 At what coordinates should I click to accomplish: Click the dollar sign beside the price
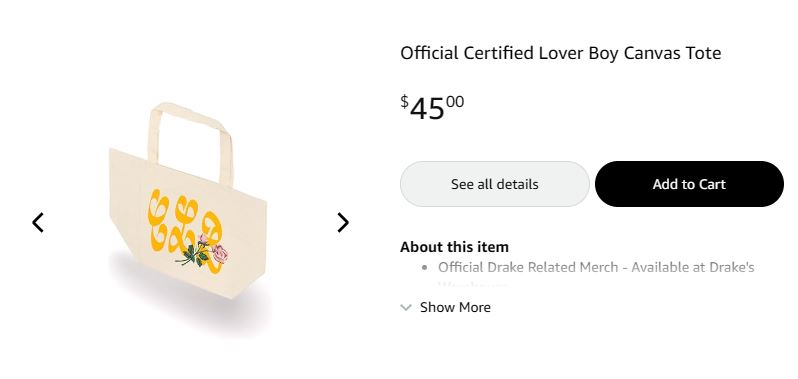[x=404, y=102]
